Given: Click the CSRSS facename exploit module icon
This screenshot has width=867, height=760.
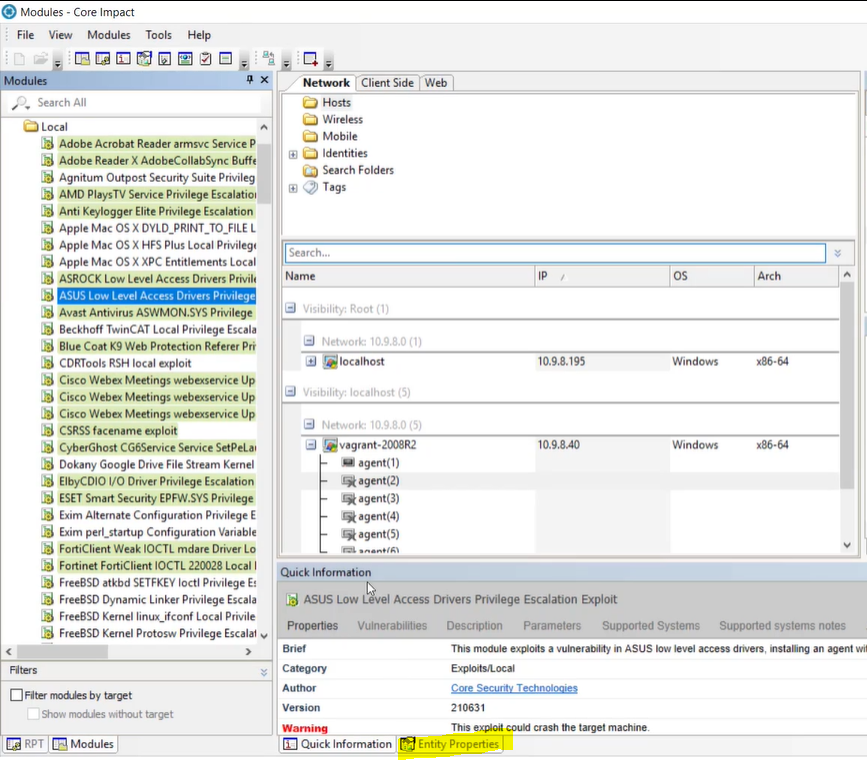Looking at the screenshot, I should [x=46, y=431].
